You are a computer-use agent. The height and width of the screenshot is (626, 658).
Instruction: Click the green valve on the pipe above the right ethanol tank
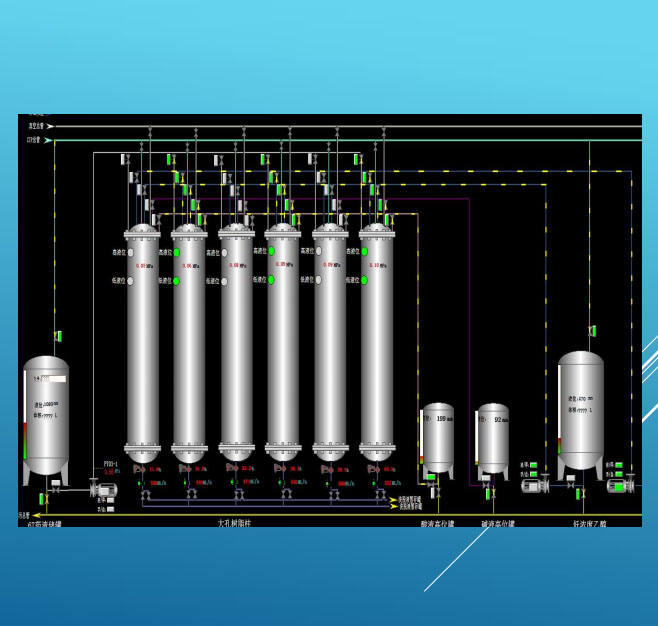click(593, 331)
